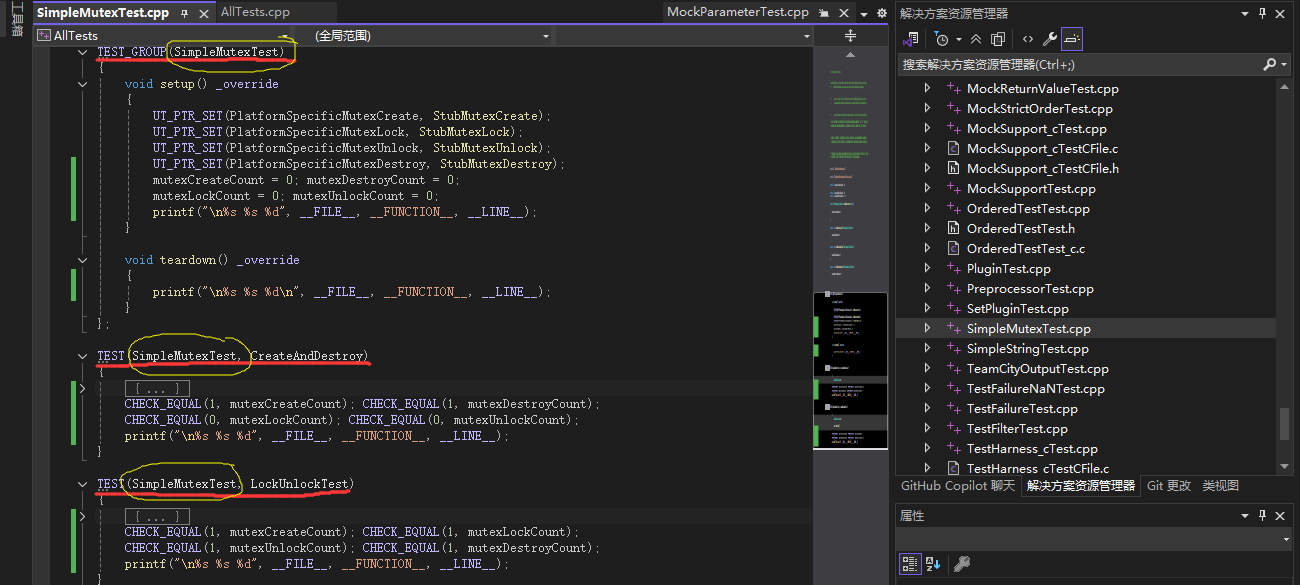Select the Switch Views icon in Solution Explorer
1300x585 pixels.
pyautogui.click(x=911, y=38)
